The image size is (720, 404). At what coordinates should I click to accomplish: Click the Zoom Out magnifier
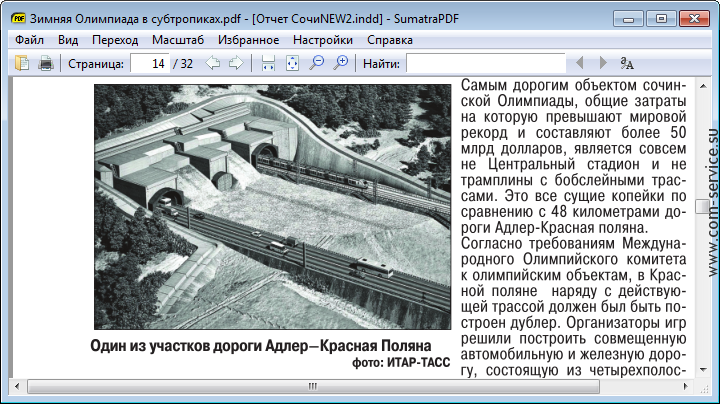click(x=316, y=63)
